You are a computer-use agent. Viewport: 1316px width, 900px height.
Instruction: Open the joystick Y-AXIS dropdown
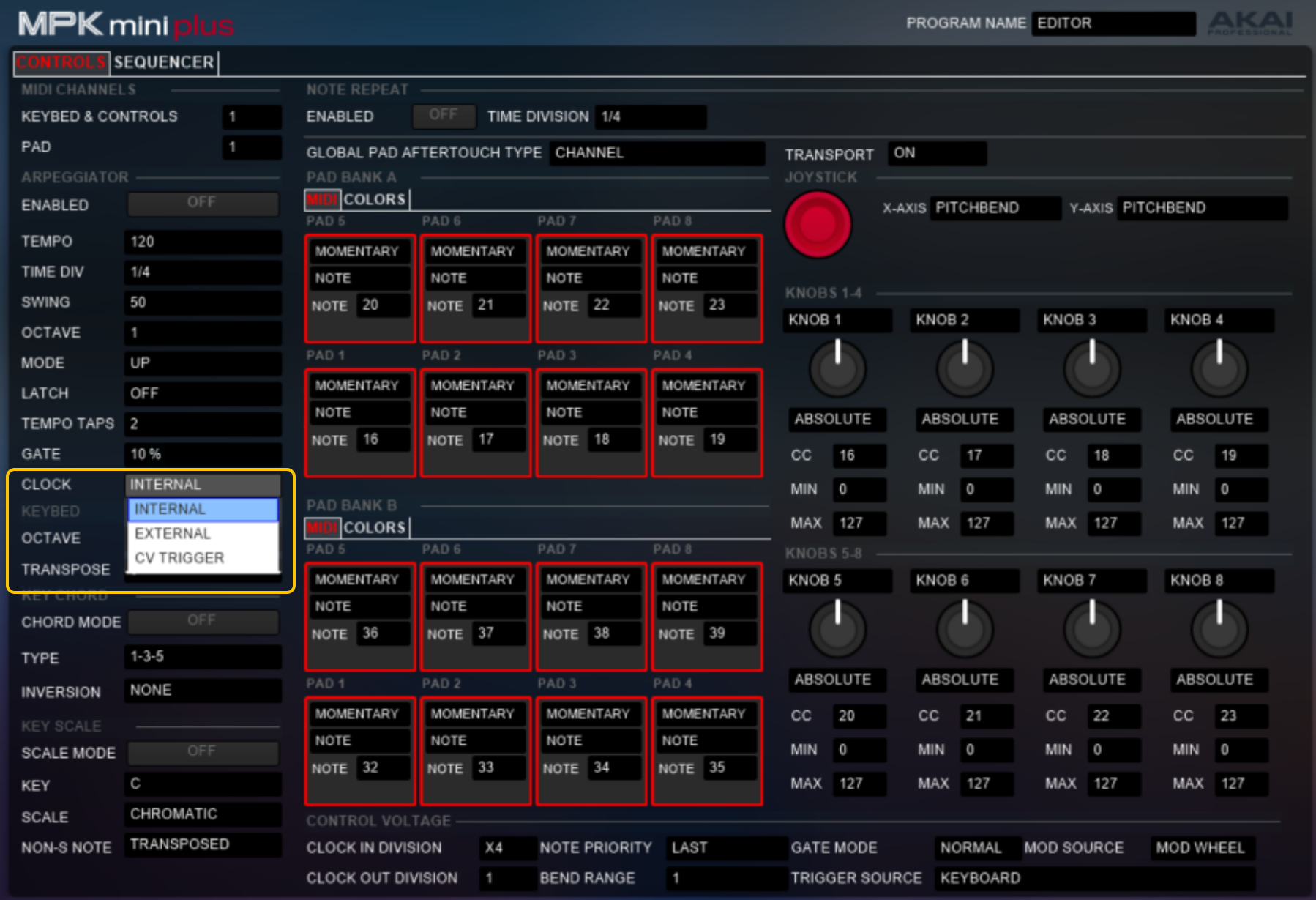click(1202, 208)
